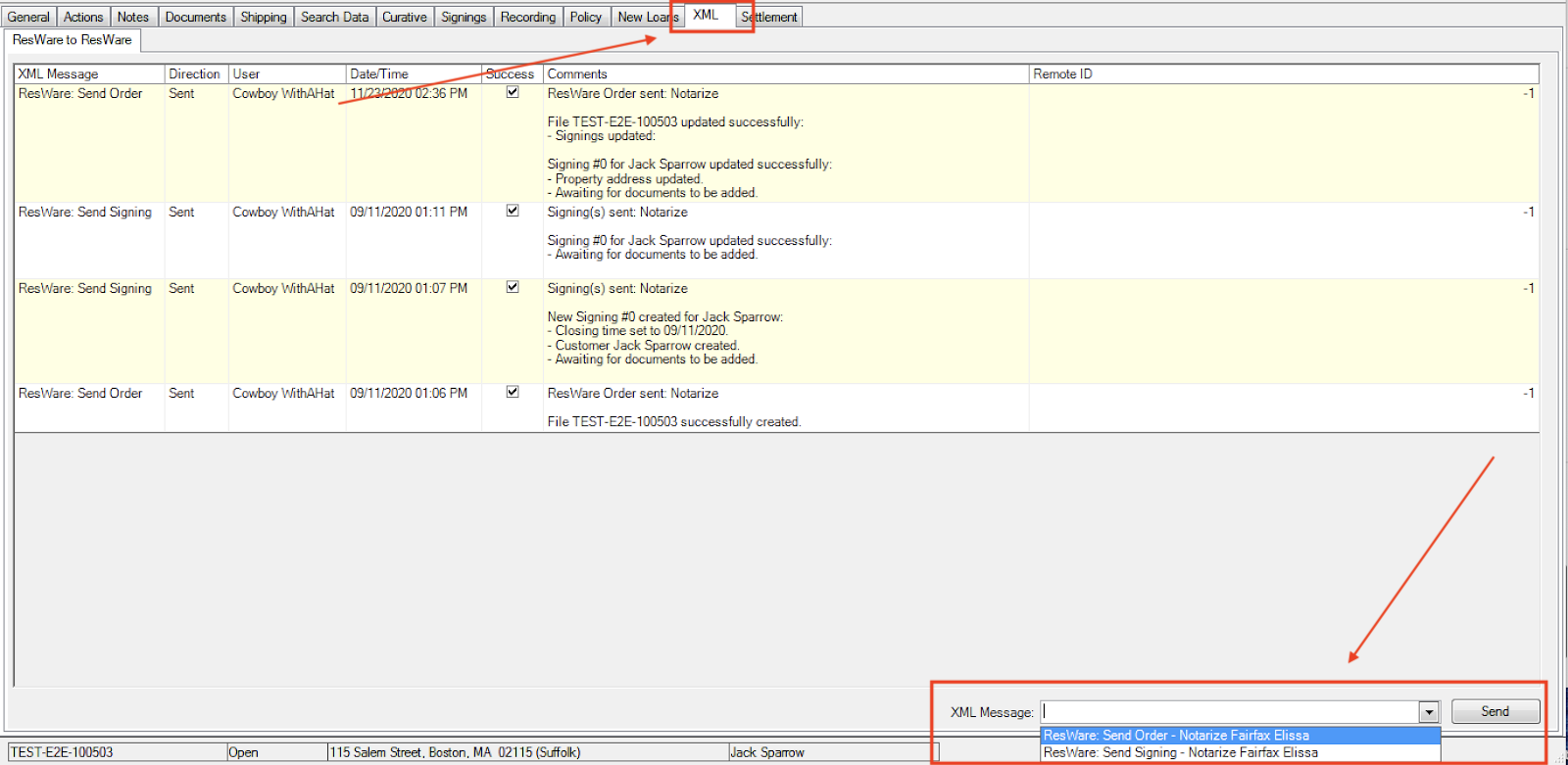Screen dimensions: 1568x765
Task: Sort by Comments column header
Action: 786,74
